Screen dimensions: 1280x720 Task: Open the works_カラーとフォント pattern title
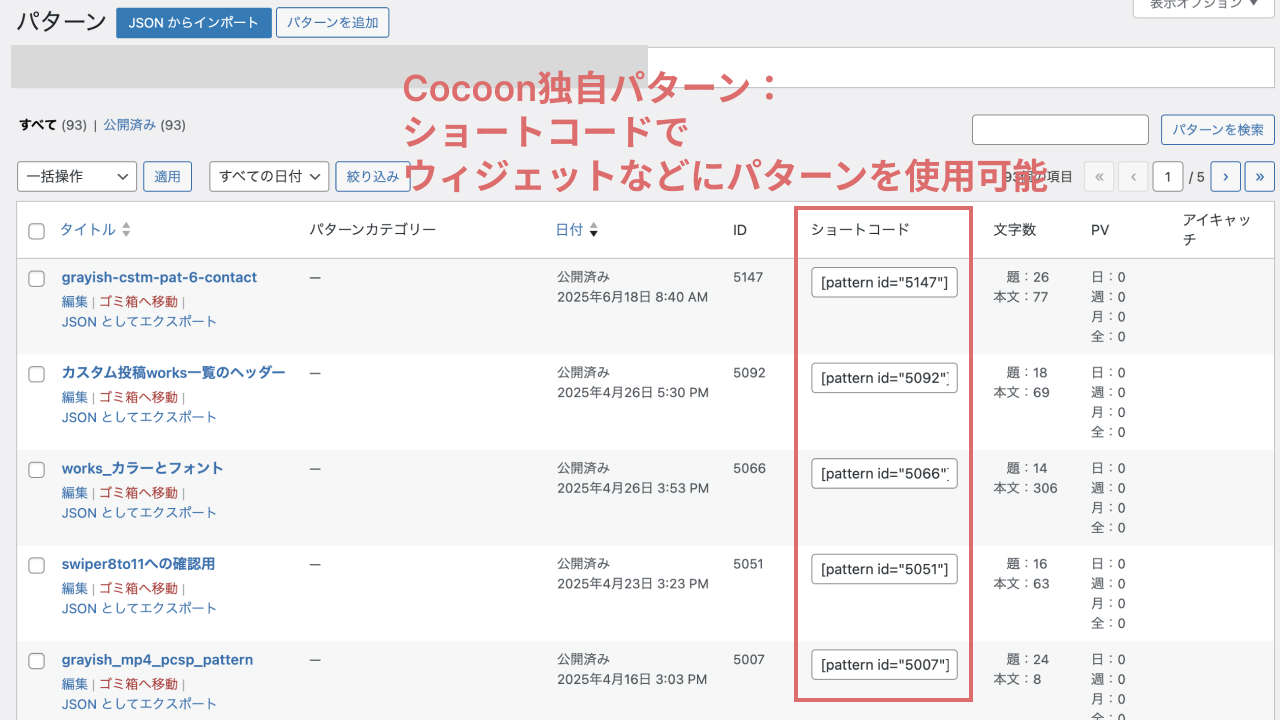(142, 468)
